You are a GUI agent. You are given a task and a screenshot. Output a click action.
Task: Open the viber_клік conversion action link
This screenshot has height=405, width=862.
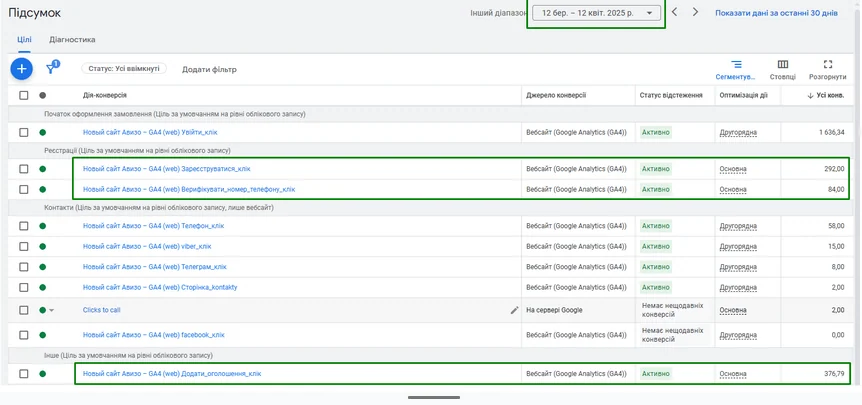point(147,246)
